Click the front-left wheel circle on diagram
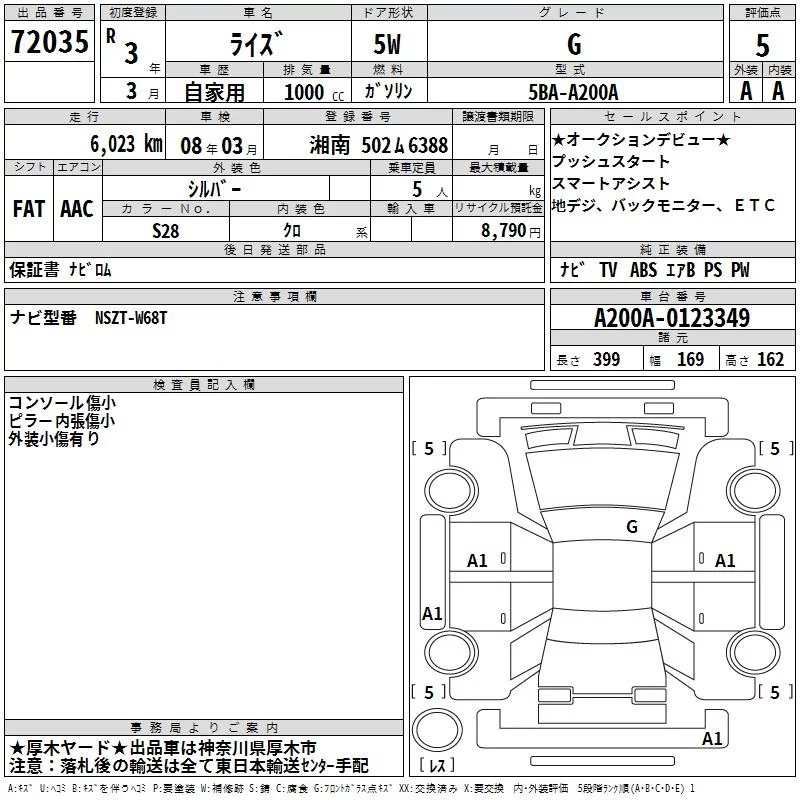This screenshot has height=800, width=800. click(x=451, y=491)
